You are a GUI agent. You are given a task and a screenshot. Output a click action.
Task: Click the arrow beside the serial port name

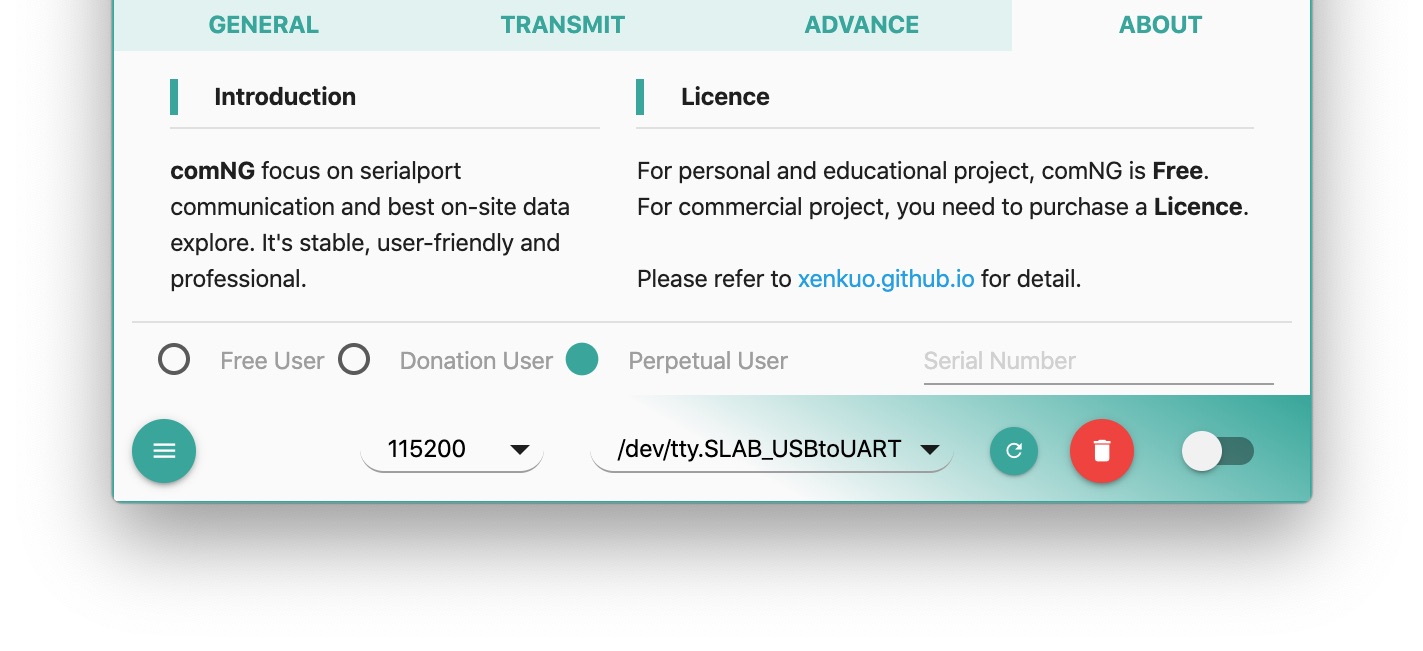[x=929, y=450]
